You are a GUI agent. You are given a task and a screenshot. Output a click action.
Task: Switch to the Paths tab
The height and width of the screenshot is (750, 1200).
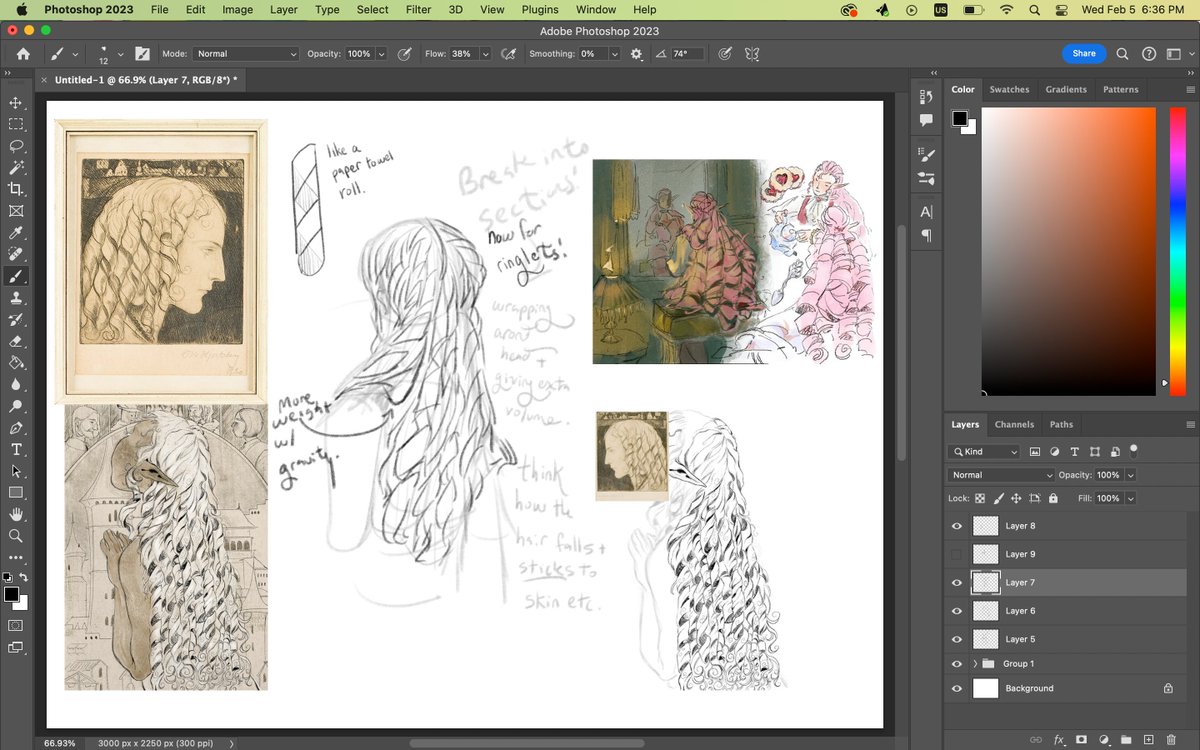click(x=1061, y=424)
